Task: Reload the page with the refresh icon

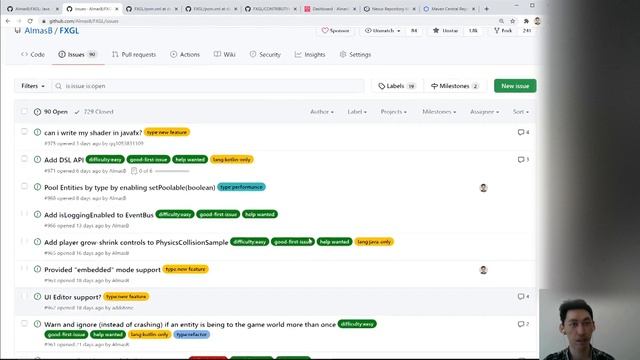Action: tap(30, 21)
